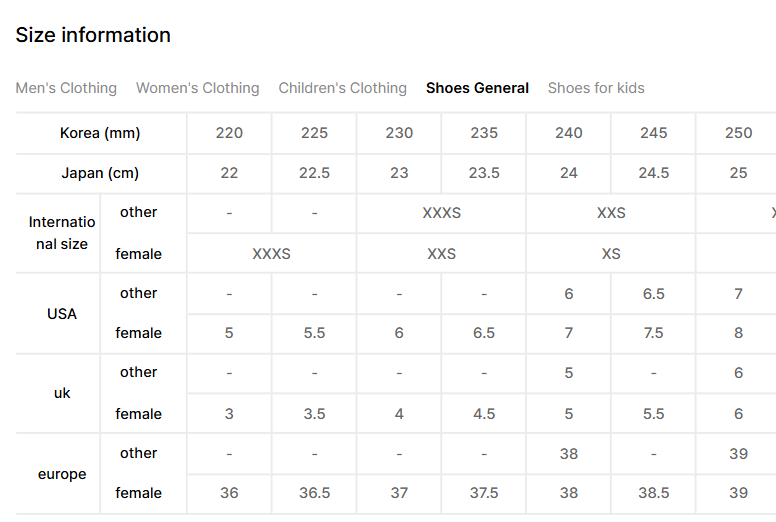This screenshot has width=776, height=522.
Task: Click the Japan 23.5 cell
Action: tap(484, 173)
